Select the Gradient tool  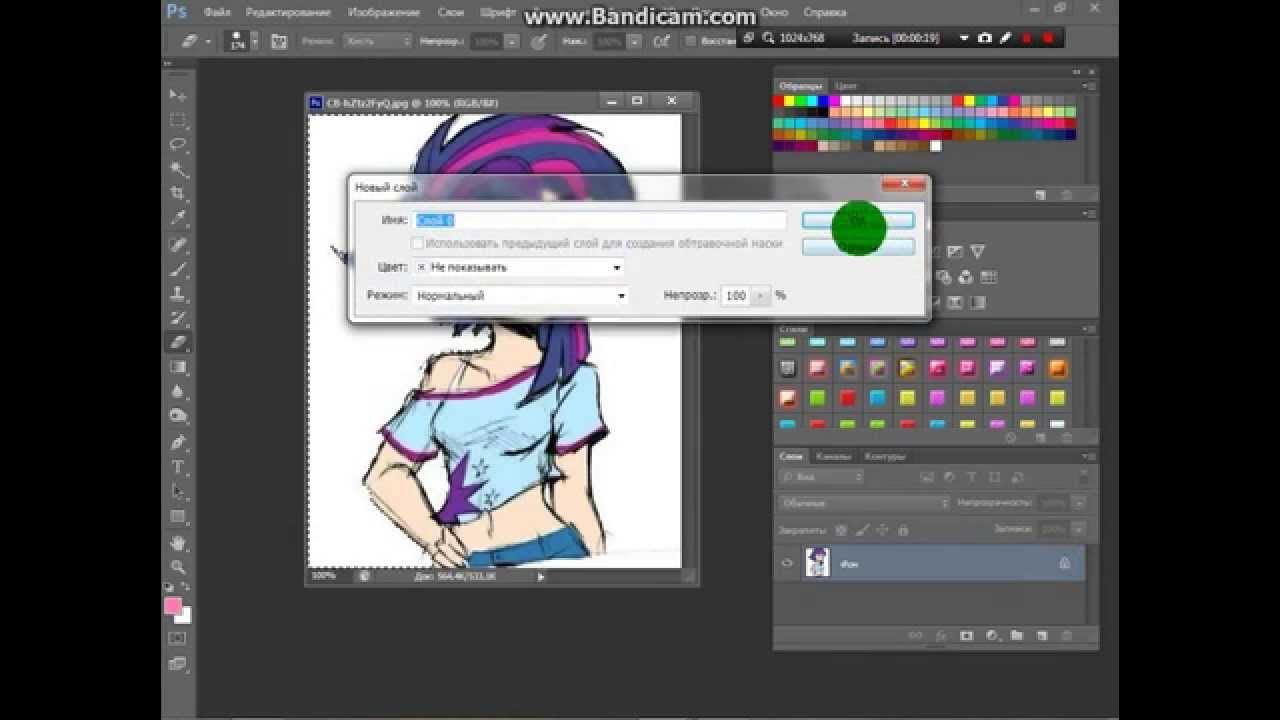[178, 368]
